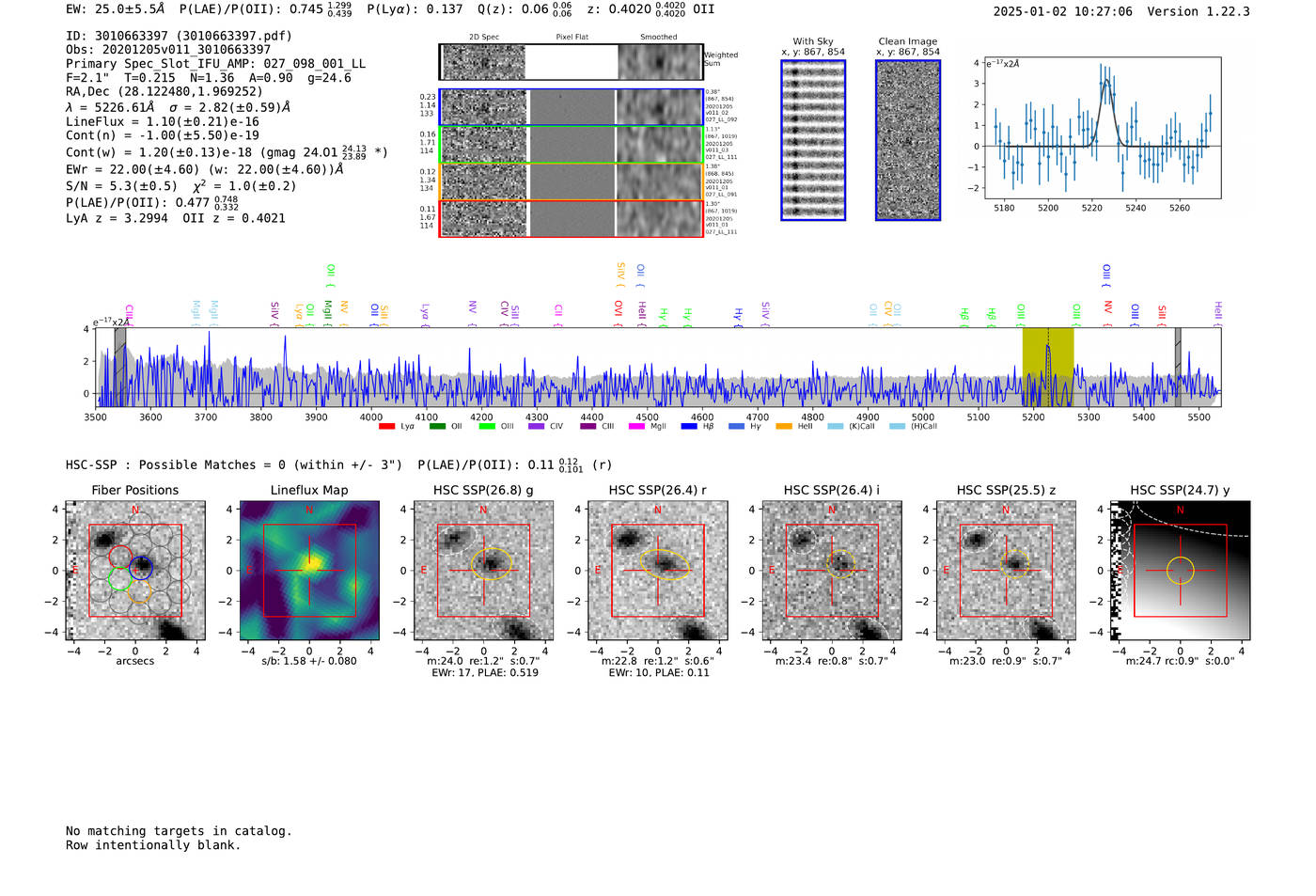This screenshot has height=896, width=1316.
Task: Click the 'Row intentionally blank.' text
Action: click(x=153, y=845)
